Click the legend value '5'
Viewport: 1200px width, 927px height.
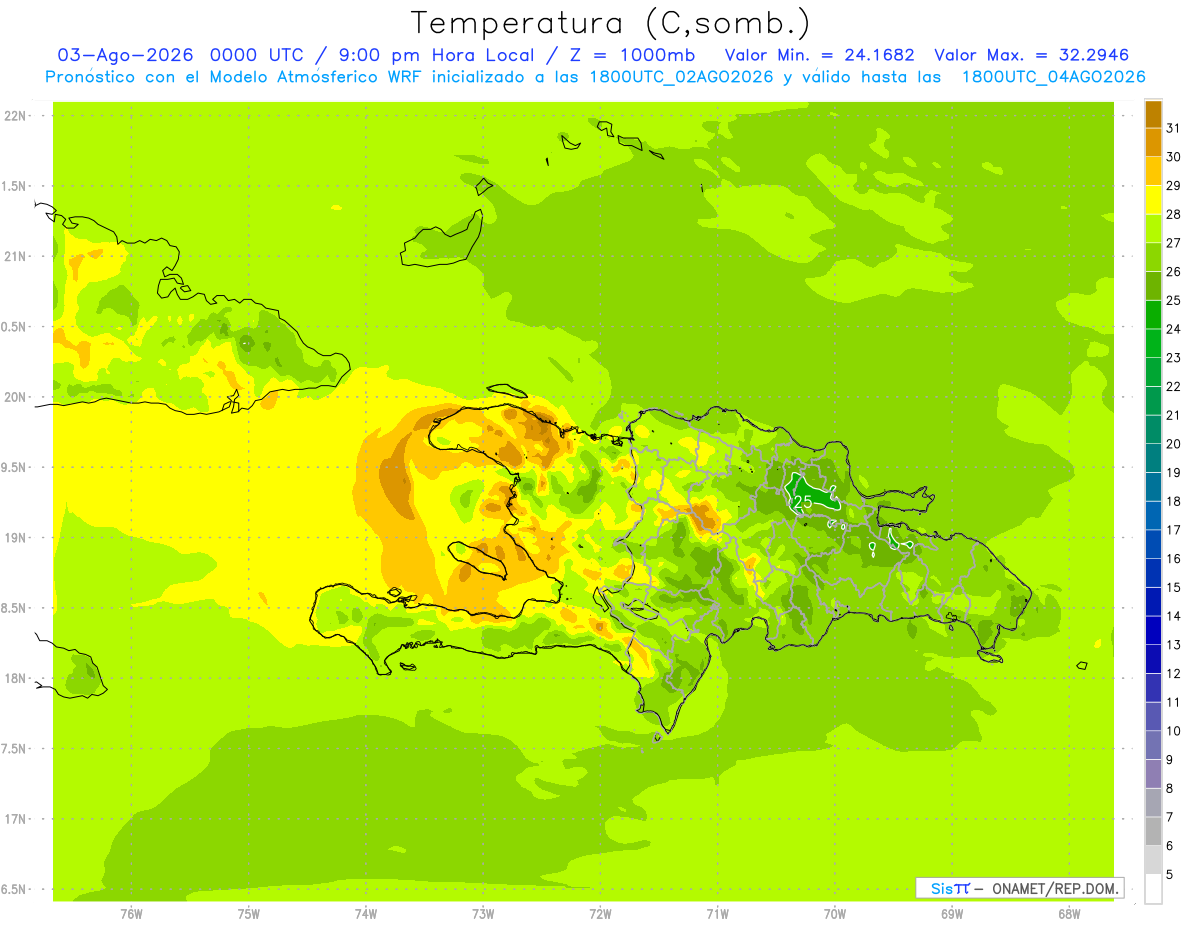pos(1170,875)
